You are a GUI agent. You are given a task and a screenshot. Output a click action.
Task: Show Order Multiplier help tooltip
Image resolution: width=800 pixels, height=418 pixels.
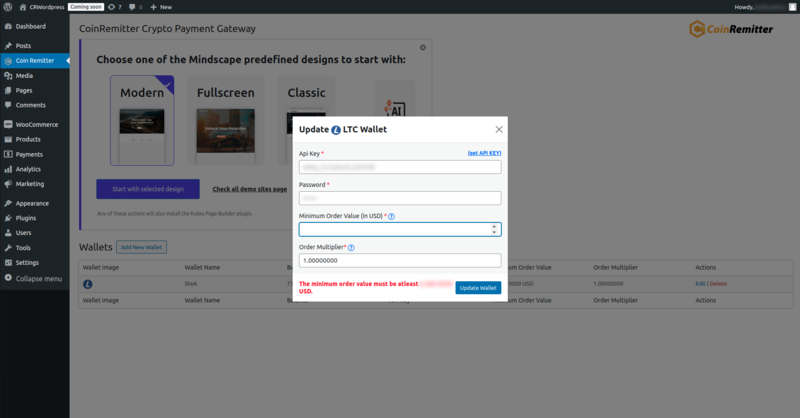click(x=351, y=248)
